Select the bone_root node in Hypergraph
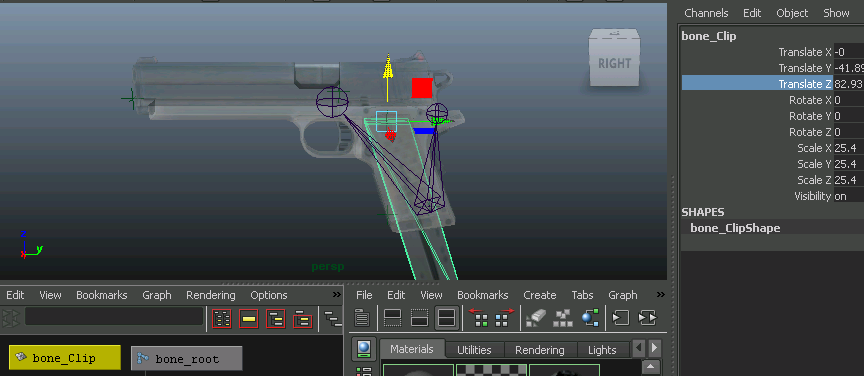The image size is (864, 376). tap(187, 359)
